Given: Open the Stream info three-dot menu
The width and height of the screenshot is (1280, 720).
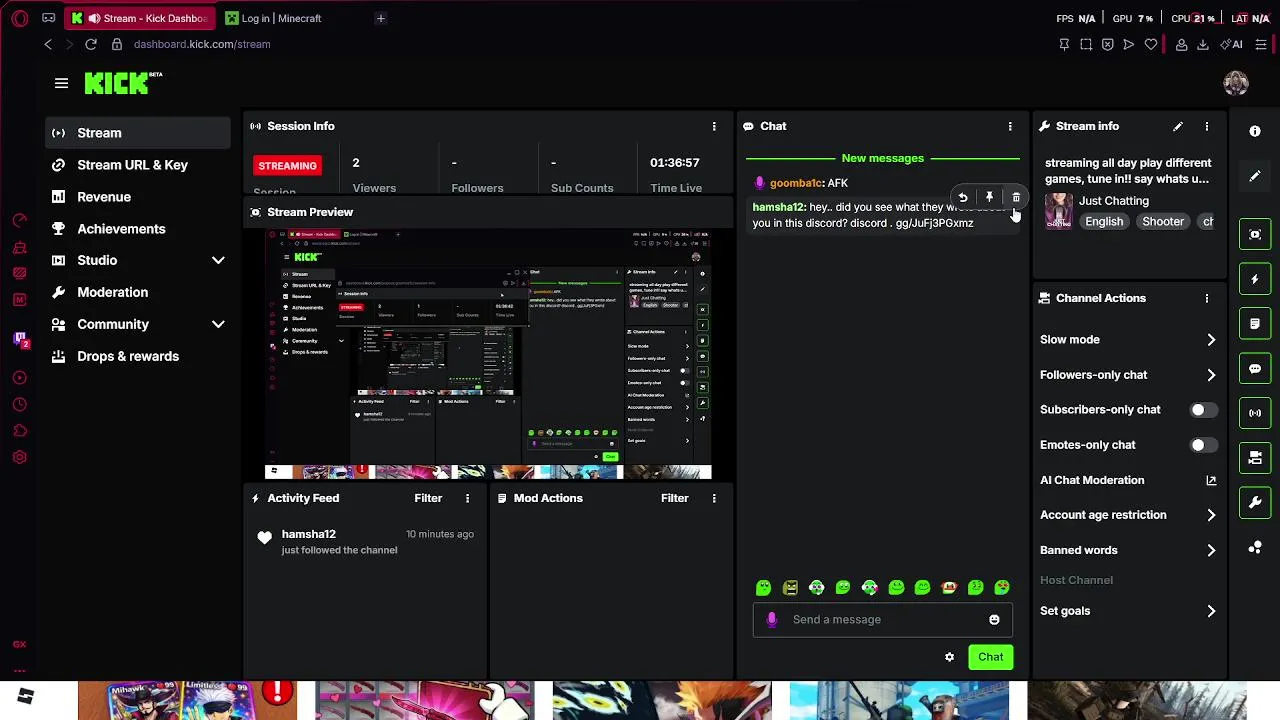Looking at the screenshot, I should [x=1207, y=126].
